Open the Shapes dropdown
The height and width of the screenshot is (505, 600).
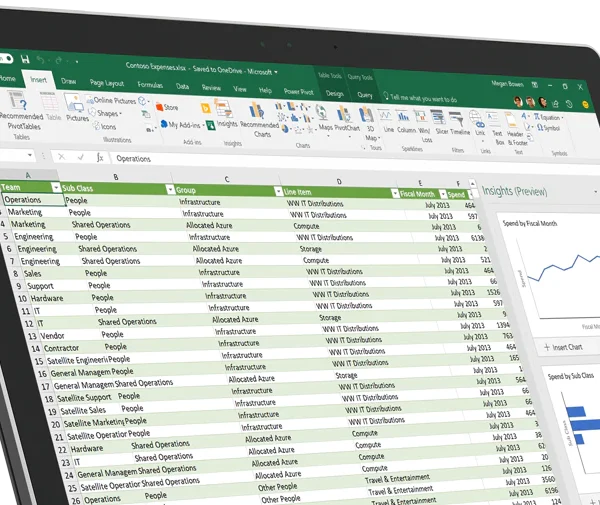pyautogui.click(x=105, y=113)
